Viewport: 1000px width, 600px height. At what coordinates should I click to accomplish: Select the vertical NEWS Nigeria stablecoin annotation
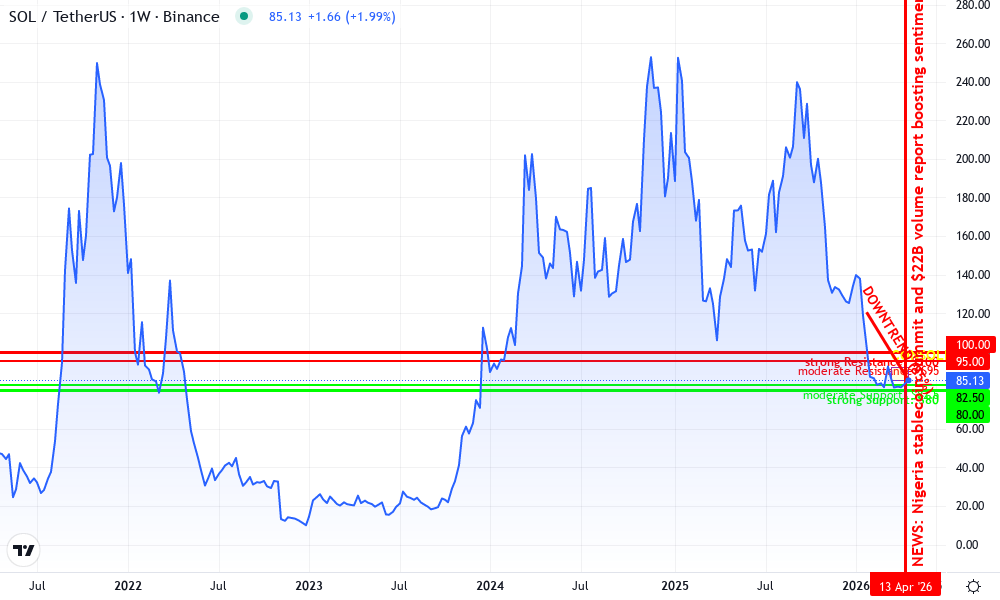(918, 283)
